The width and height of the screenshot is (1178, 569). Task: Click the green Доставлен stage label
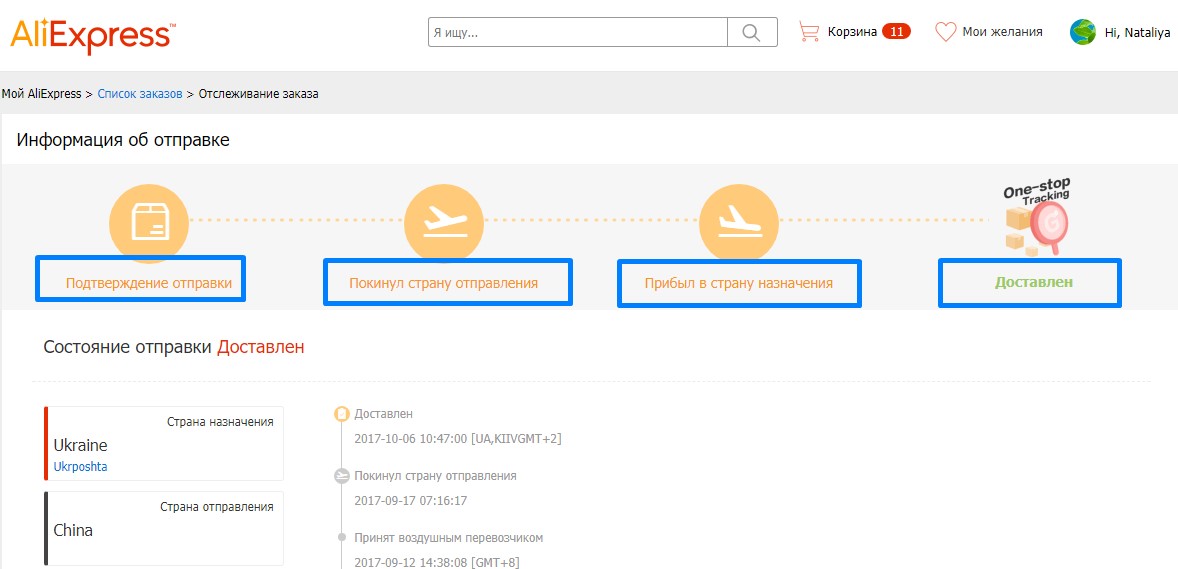click(1034, 283)
